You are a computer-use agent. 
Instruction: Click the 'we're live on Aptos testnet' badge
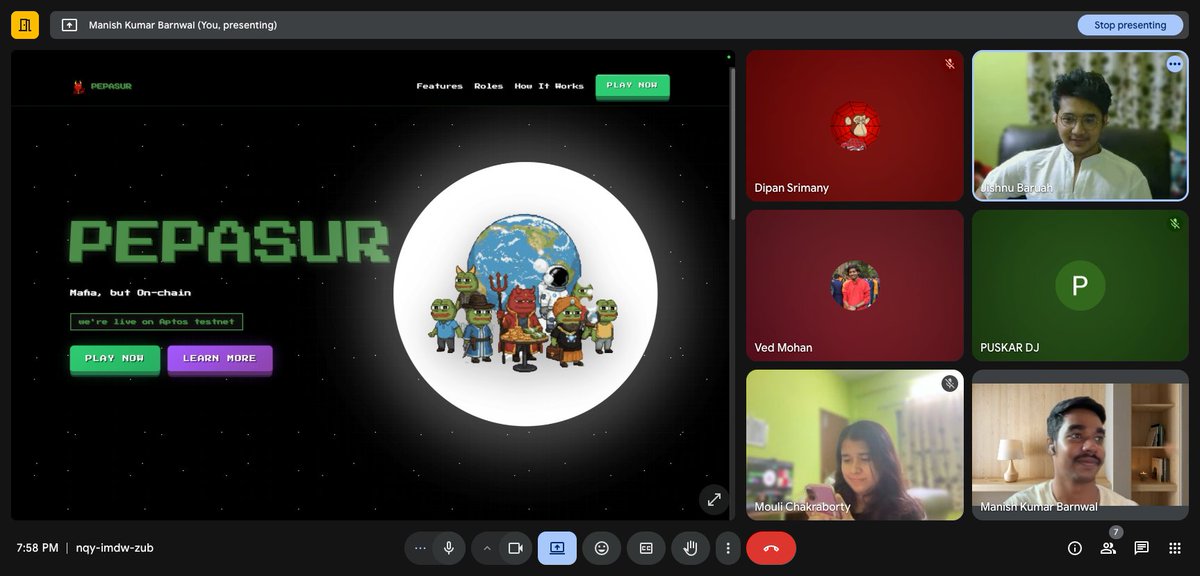[156, 322]
